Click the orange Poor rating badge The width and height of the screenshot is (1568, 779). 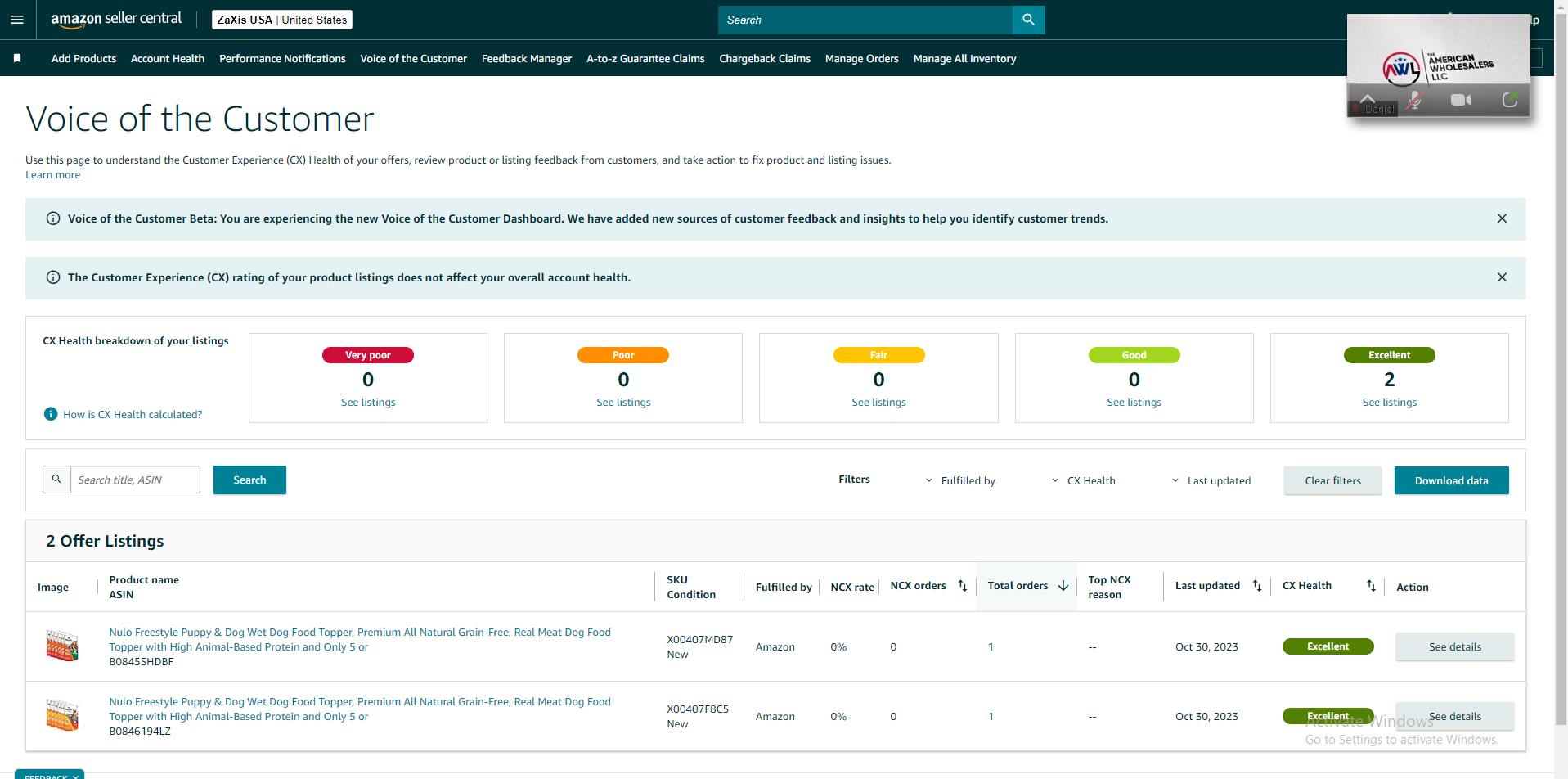(623, 355)
